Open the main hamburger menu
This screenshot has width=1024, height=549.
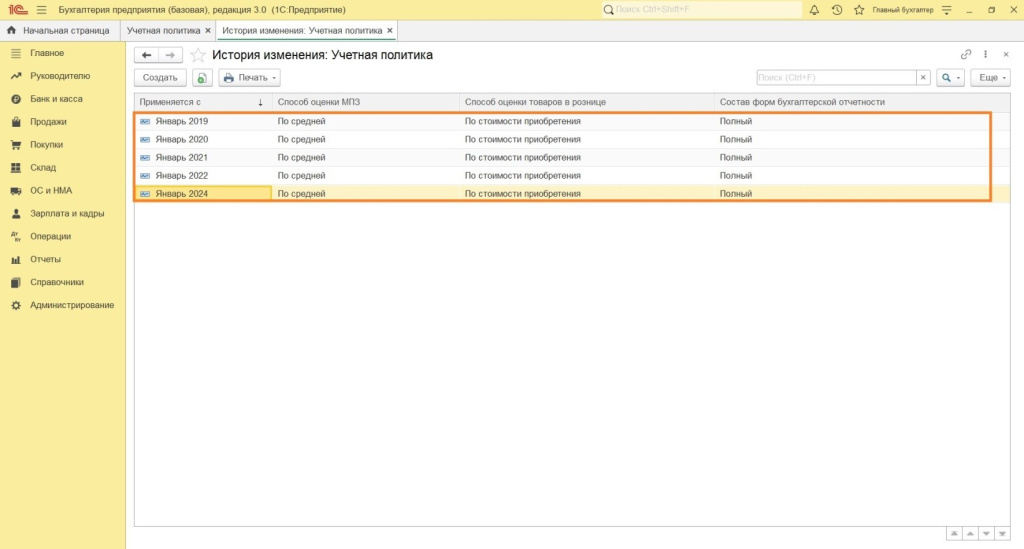[41, 10]
